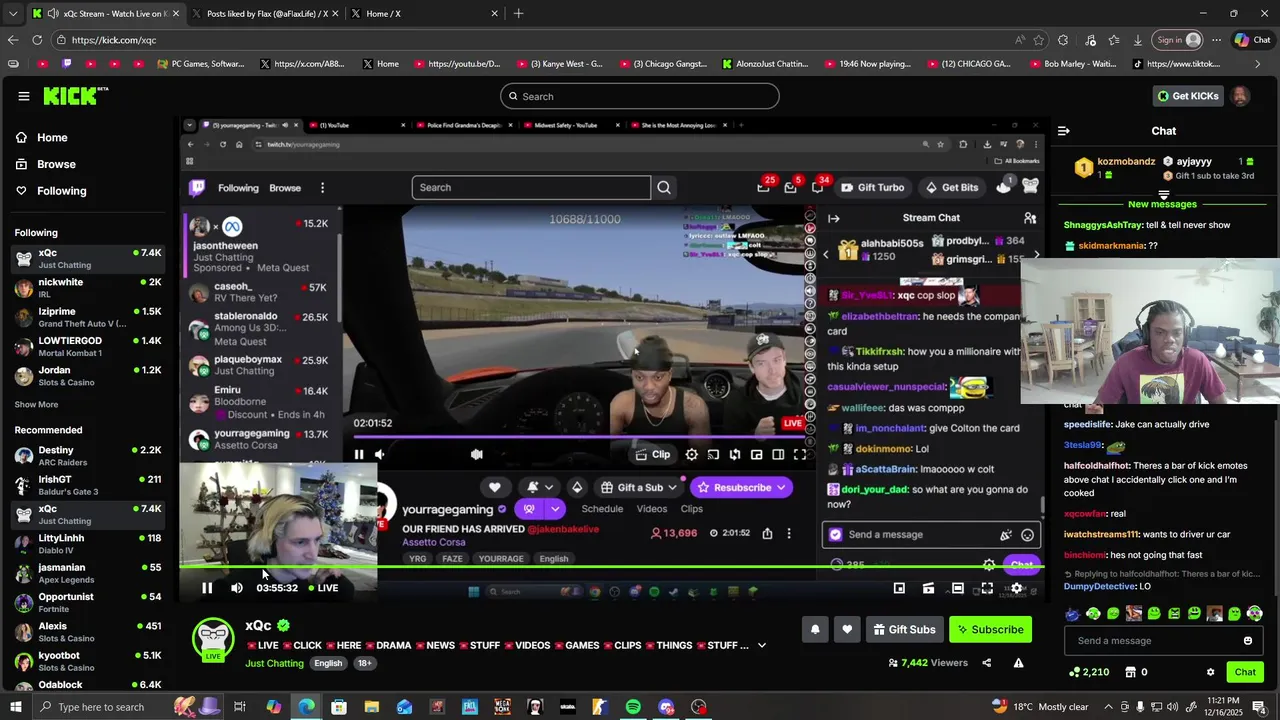Show more bookmarks overflow chevron
The width and height of the screenshot is (1280, 720).
1257,64
